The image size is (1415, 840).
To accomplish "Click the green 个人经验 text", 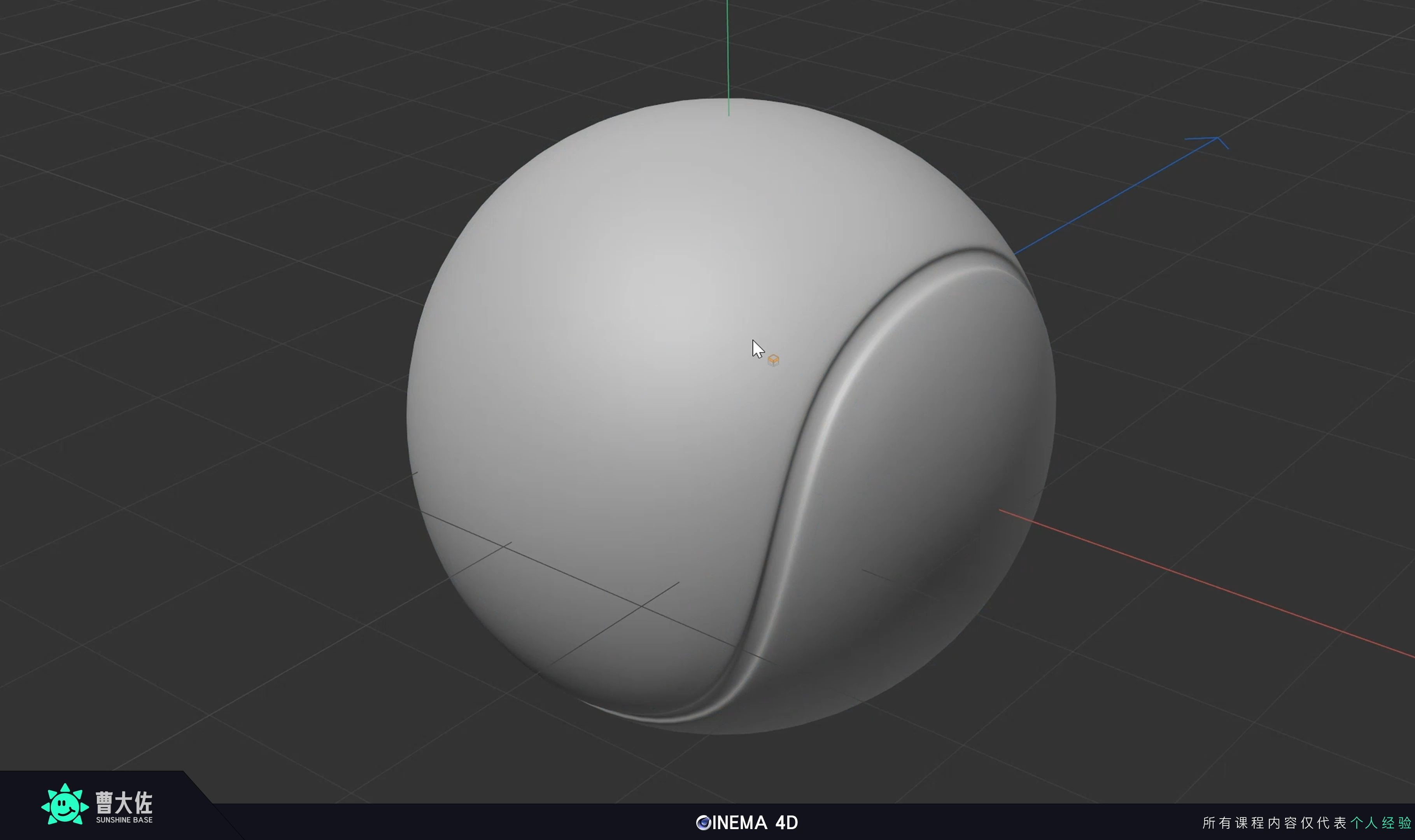I will point(1380,822).
